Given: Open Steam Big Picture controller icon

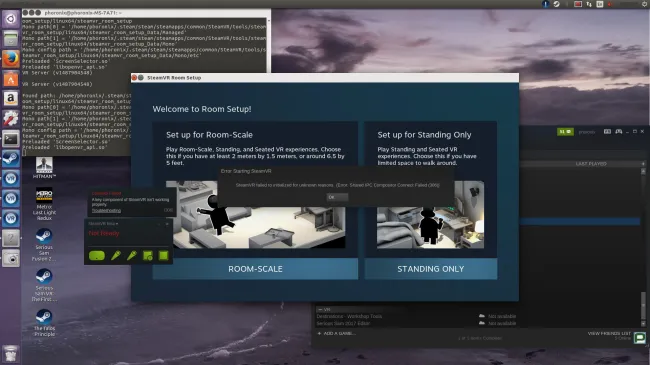Looking at the screenshot, I should pyautogui.click(x=618, y=131).
